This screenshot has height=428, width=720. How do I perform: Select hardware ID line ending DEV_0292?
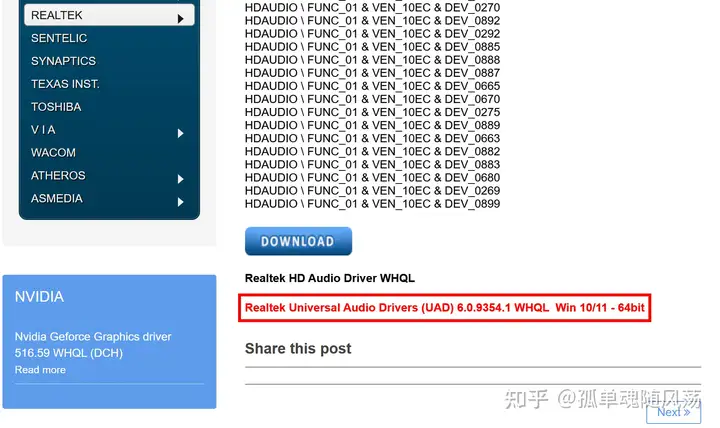(x=372, y=34)
